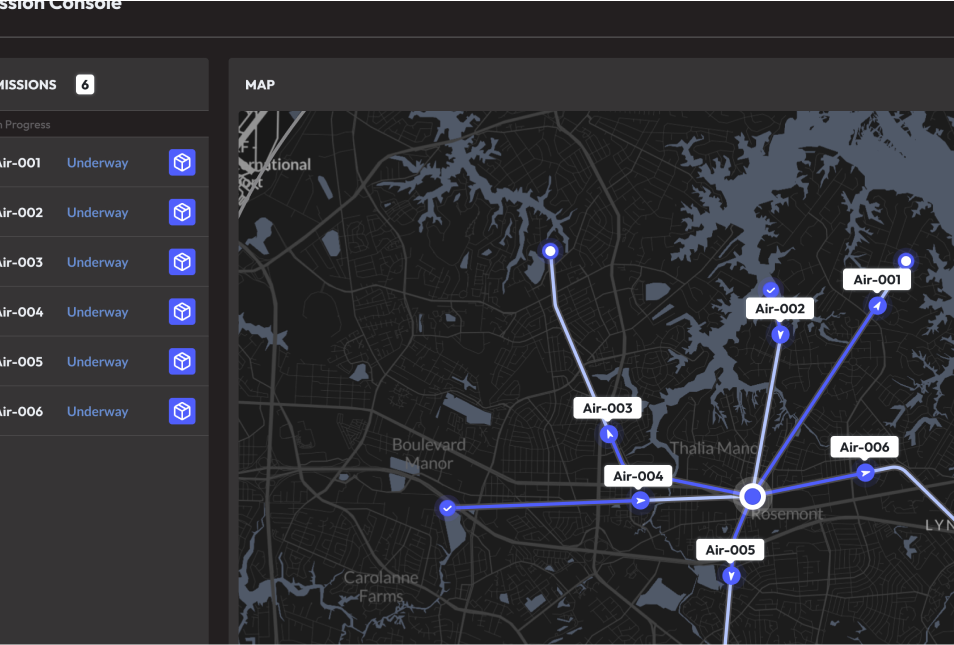This screenshot has width=954, height=645.
Task: Select the central hub marker near Rosemont
Action: coord(753,496)
